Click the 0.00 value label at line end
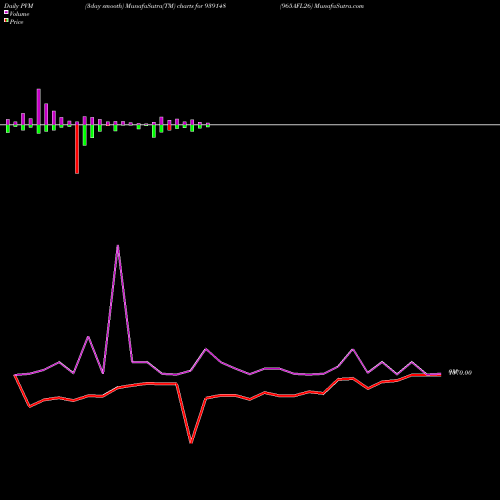Screen dimensions: 500x500 pos(460,372)
